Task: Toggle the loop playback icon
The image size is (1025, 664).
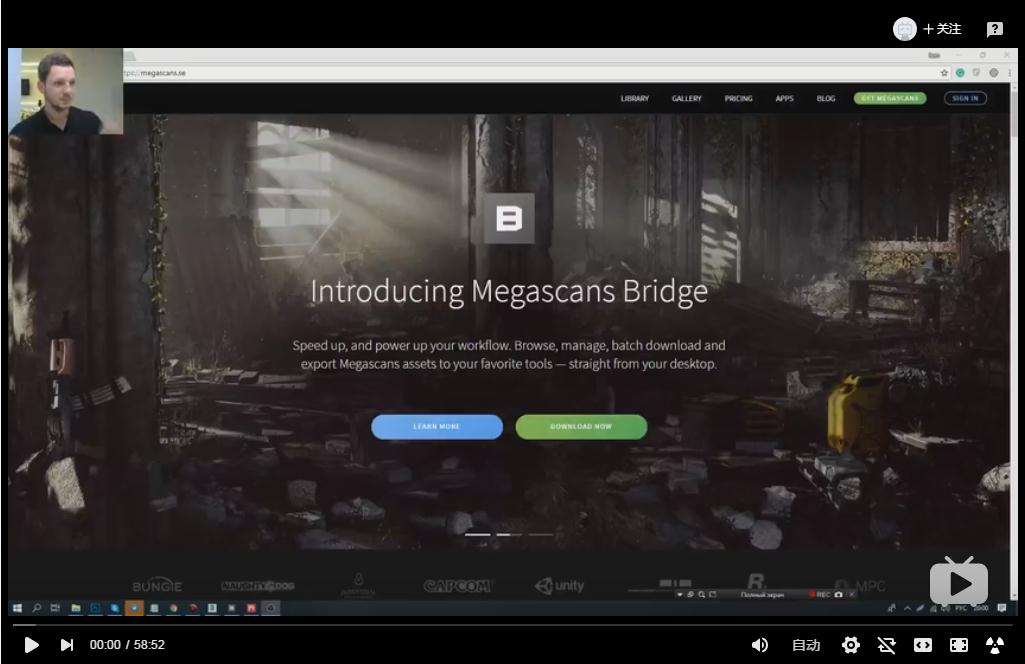Action: [886, 645]
